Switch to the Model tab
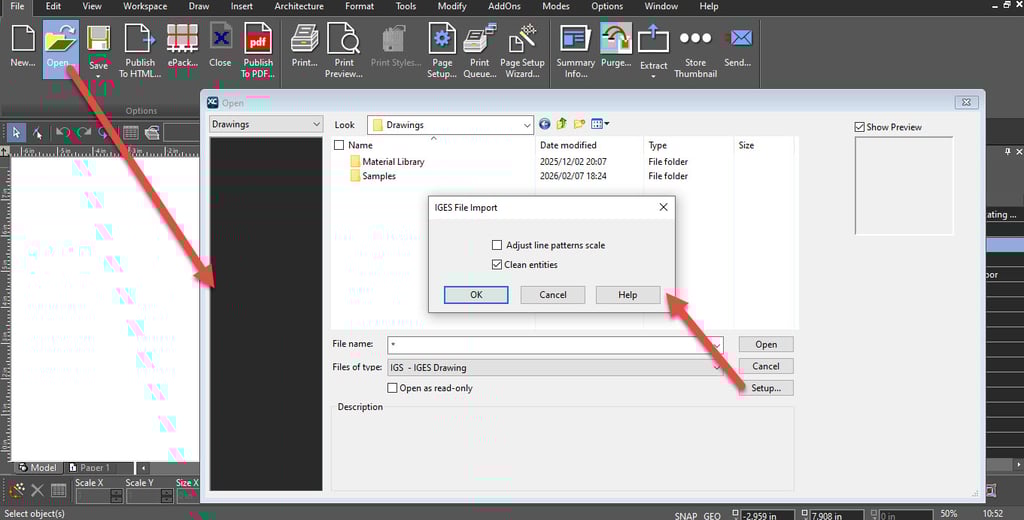 [38, 468]
